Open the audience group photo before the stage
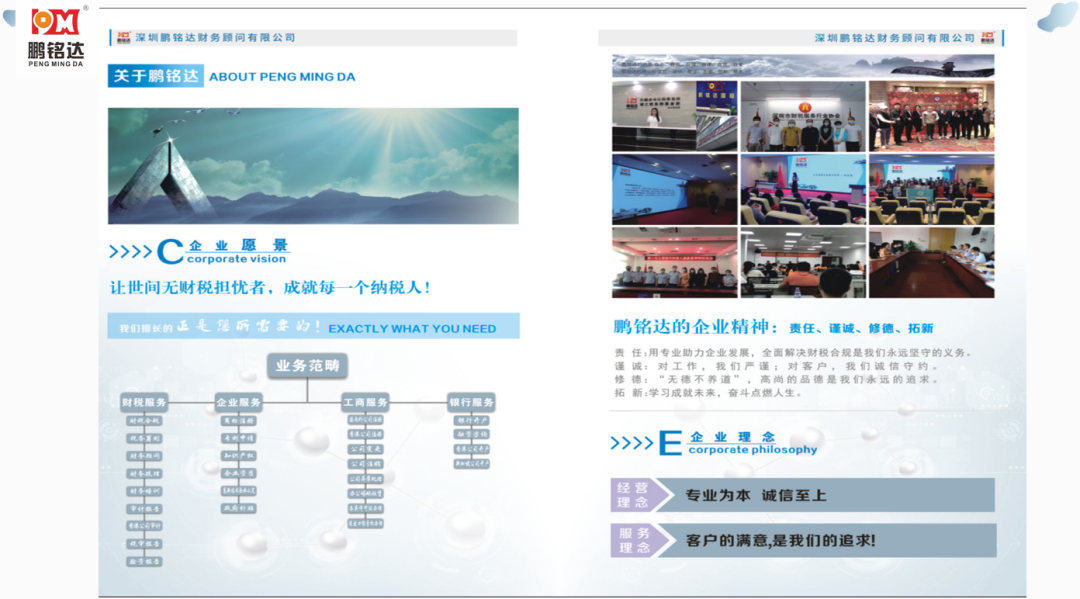The height and width of the screenshot is (599, 1080). 932,189
